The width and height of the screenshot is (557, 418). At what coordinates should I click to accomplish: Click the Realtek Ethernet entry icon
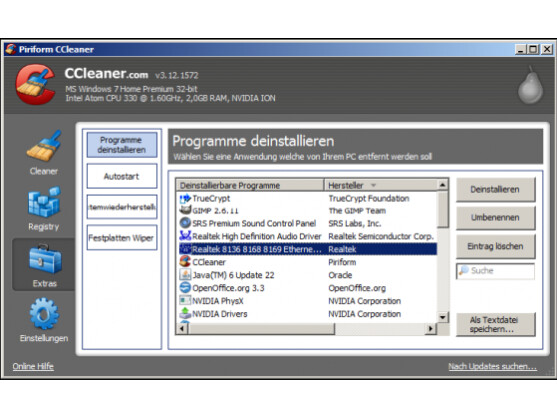click(x=185, y=249)
